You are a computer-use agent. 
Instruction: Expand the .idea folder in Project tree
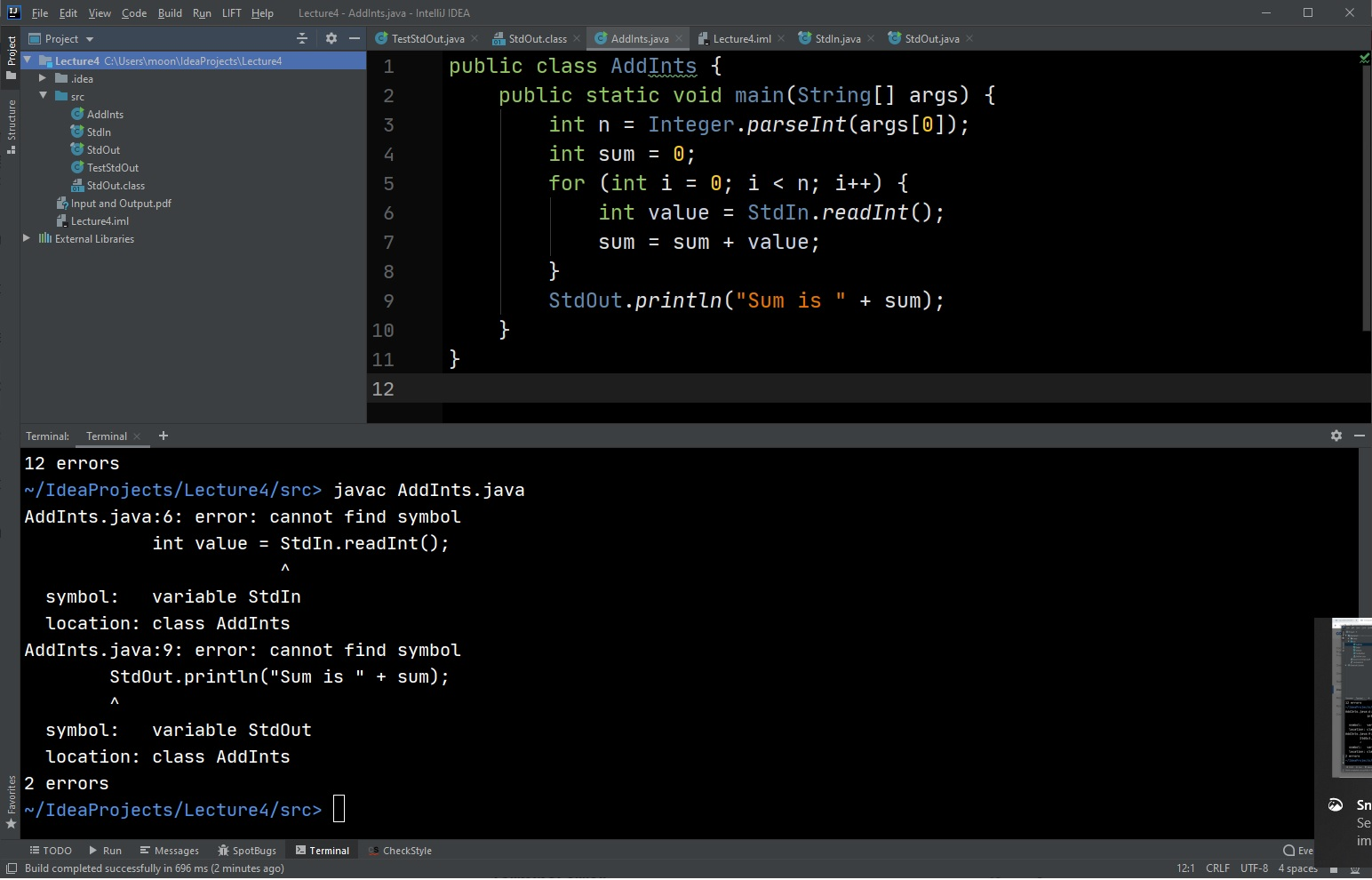click(42, 78)
